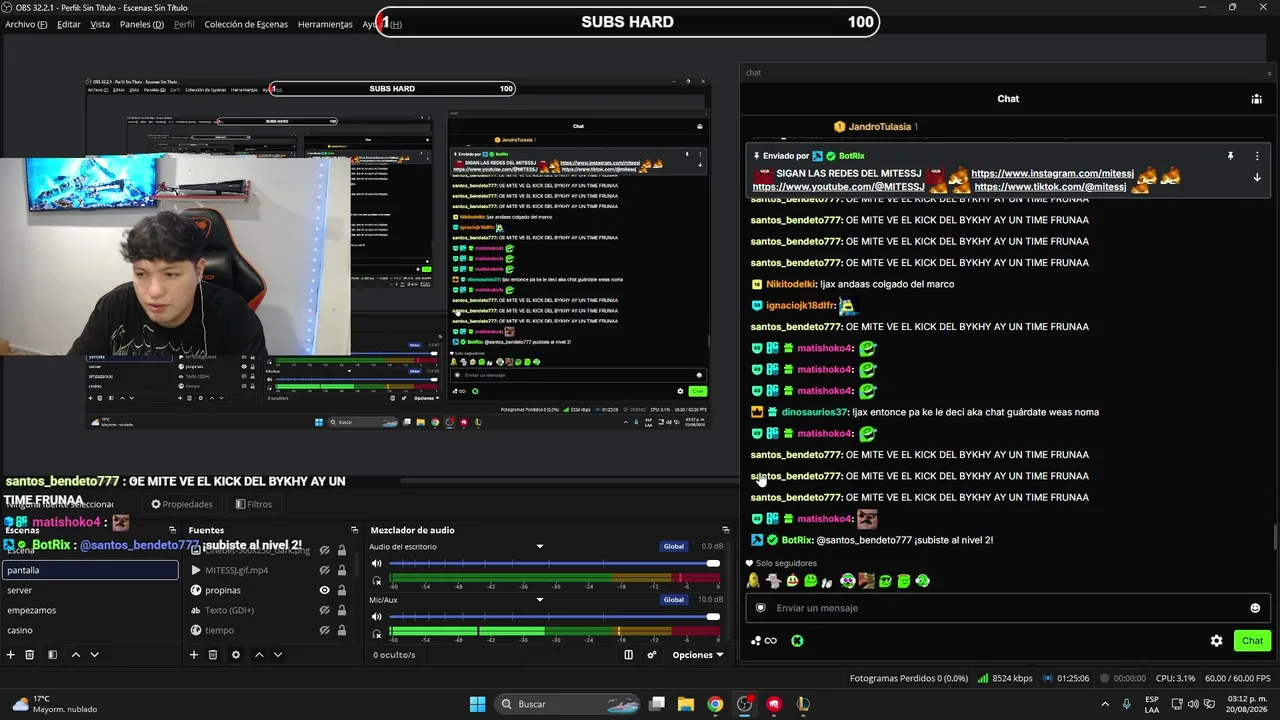Send message with green Chat button

coord(1253,641)
